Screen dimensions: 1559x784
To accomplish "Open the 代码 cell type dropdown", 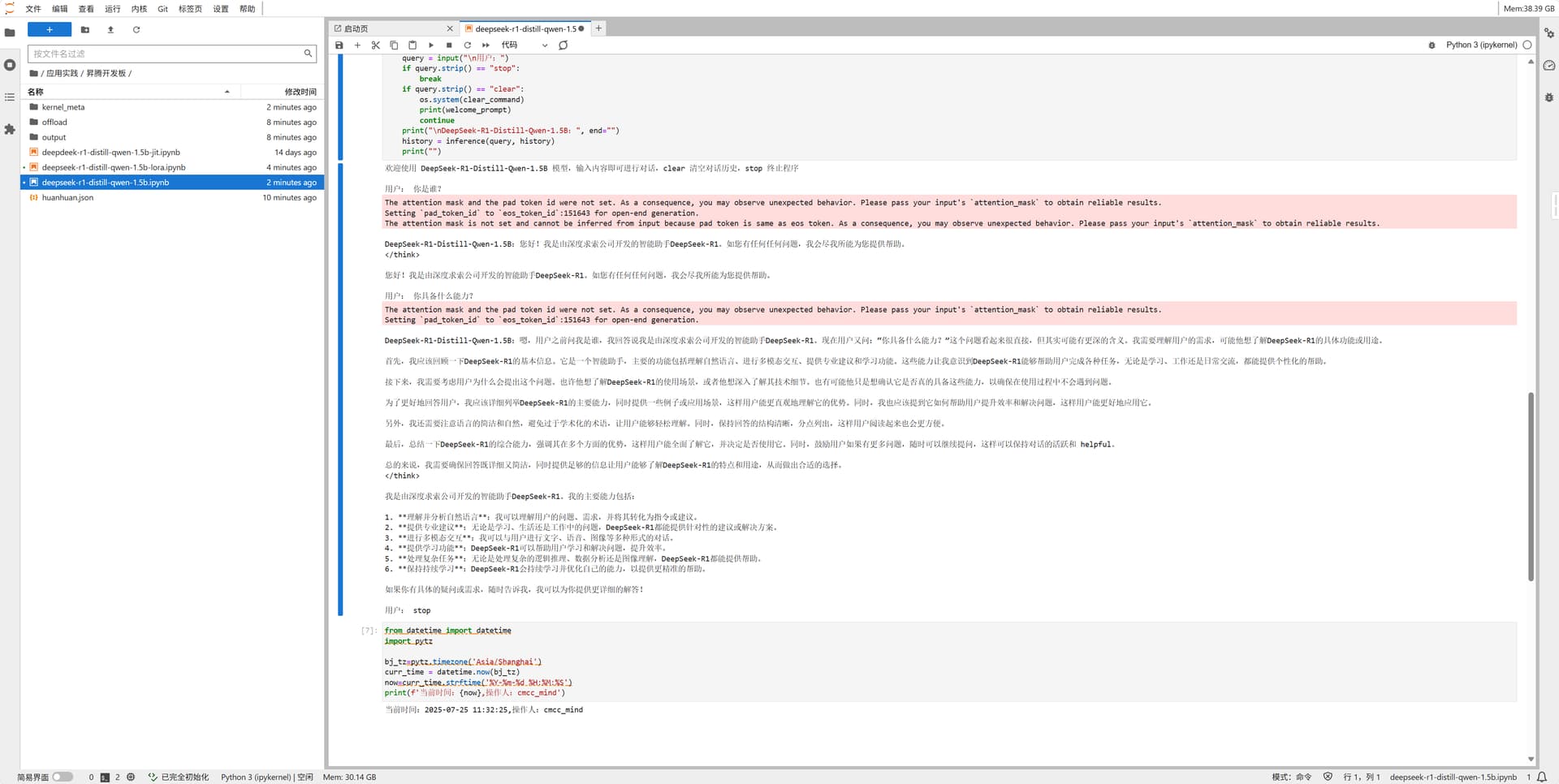I will [524, 45].
